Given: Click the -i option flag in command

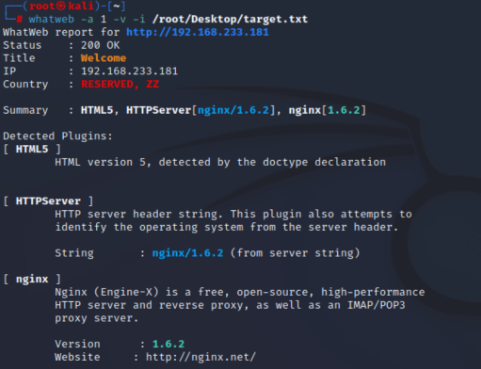Looking at the screenshot, I should (139, 19).
